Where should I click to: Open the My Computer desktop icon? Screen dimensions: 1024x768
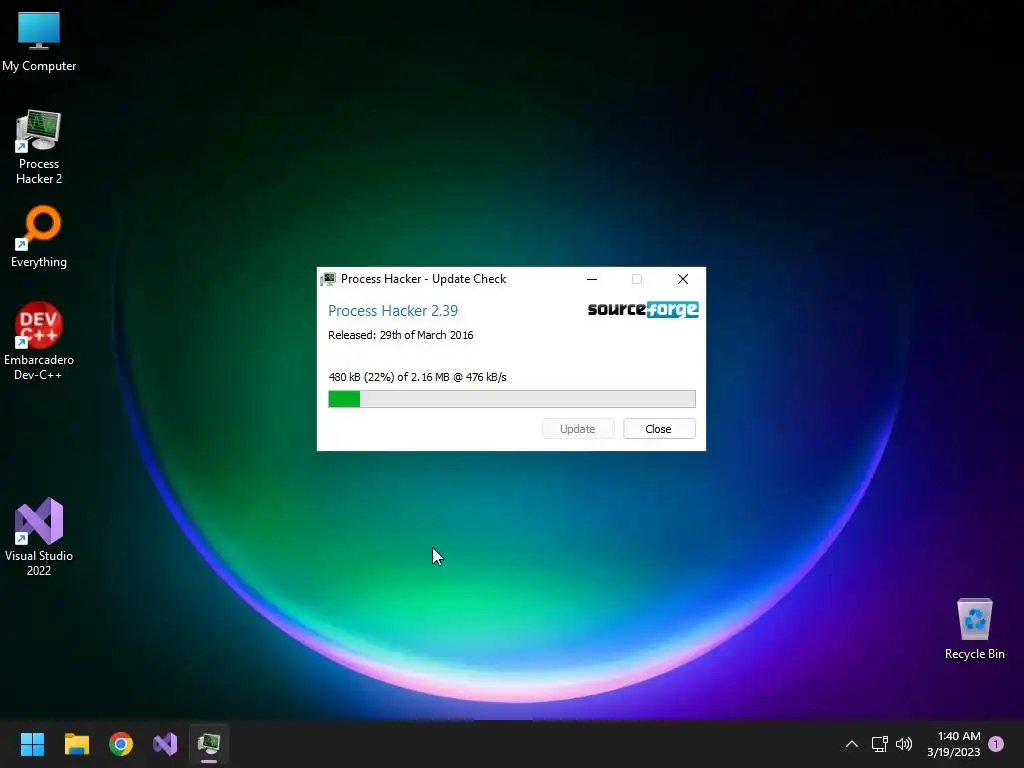pos(39,41)
